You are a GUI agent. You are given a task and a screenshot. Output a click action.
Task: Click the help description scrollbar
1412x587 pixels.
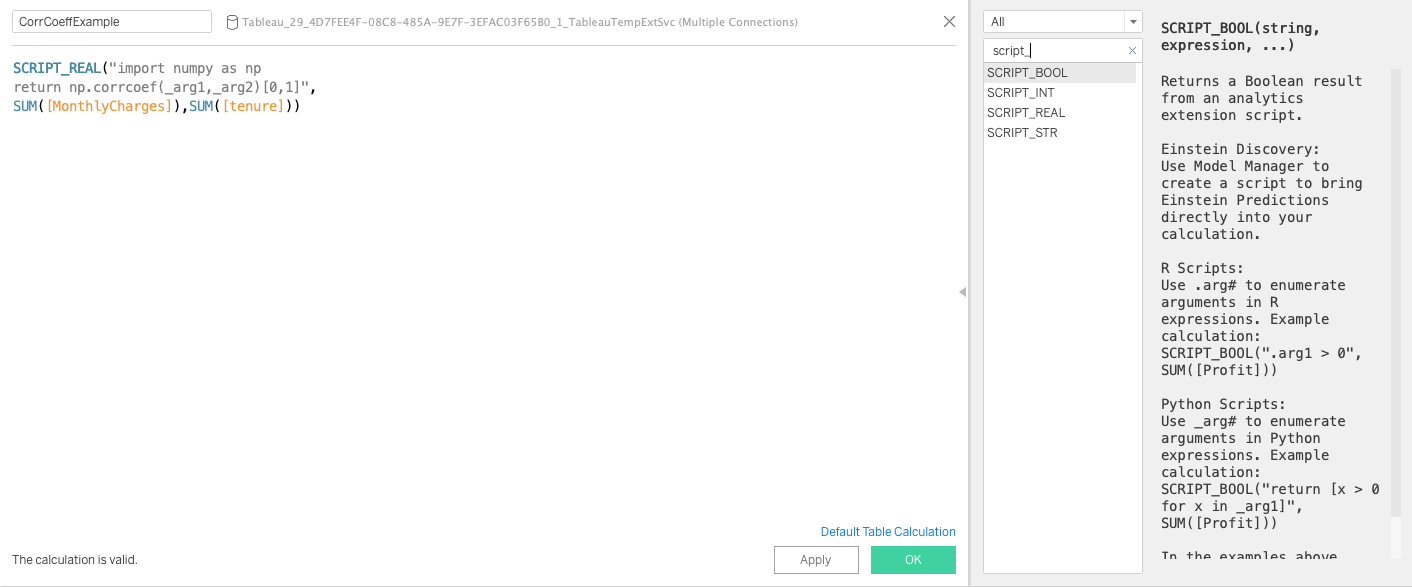(1396, 290)
